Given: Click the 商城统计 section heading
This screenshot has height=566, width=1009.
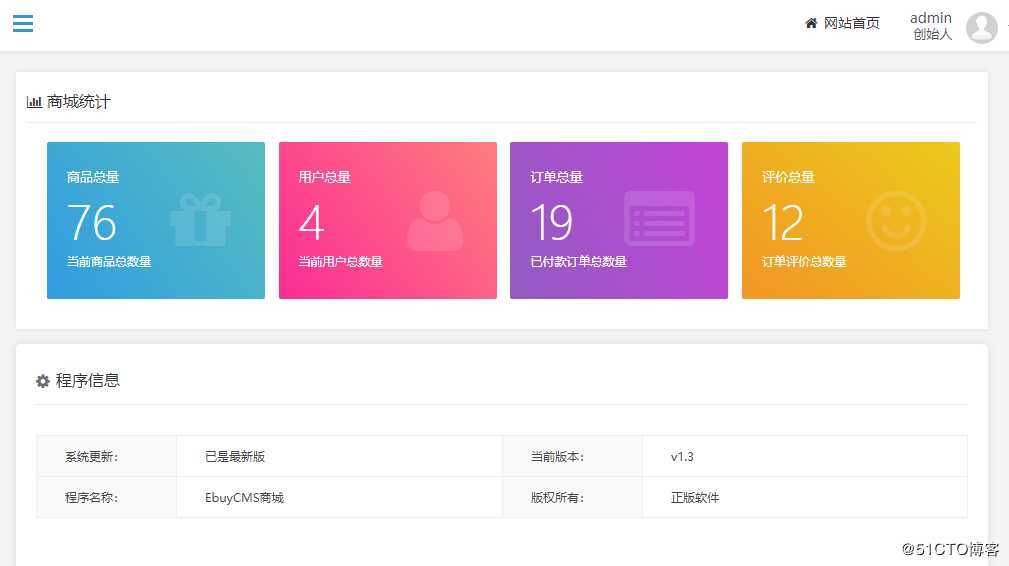Looking at the screenshot, I should [79, 102].
